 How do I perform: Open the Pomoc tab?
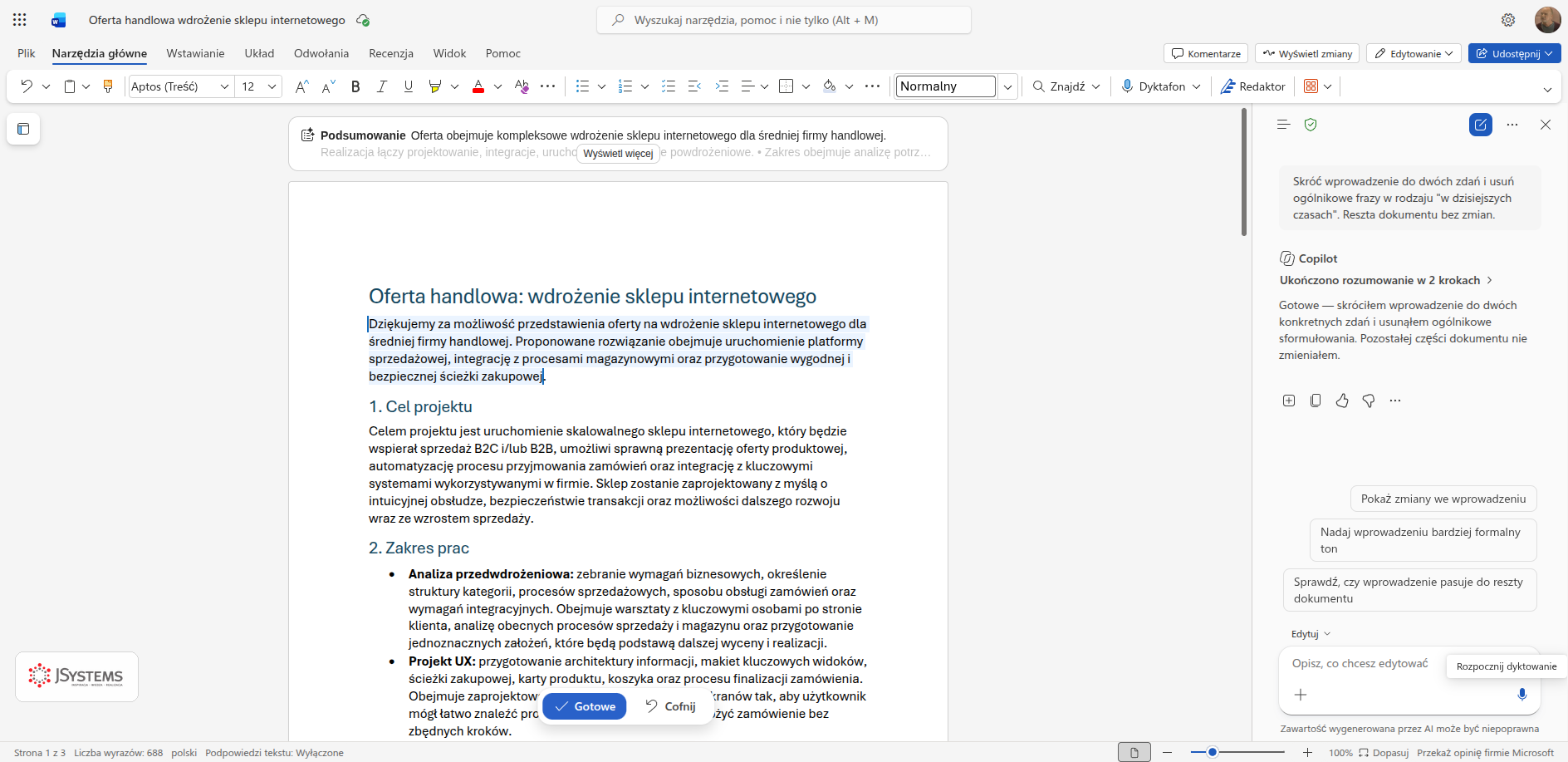coord(503,53)
